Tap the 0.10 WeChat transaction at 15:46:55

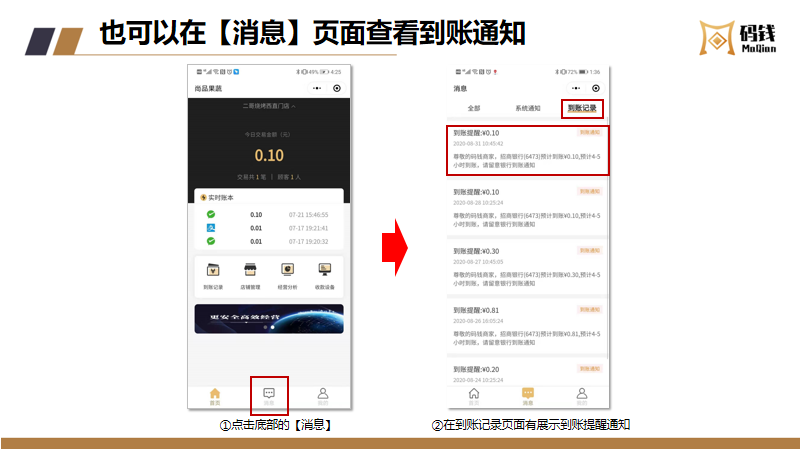pos(268,214)
